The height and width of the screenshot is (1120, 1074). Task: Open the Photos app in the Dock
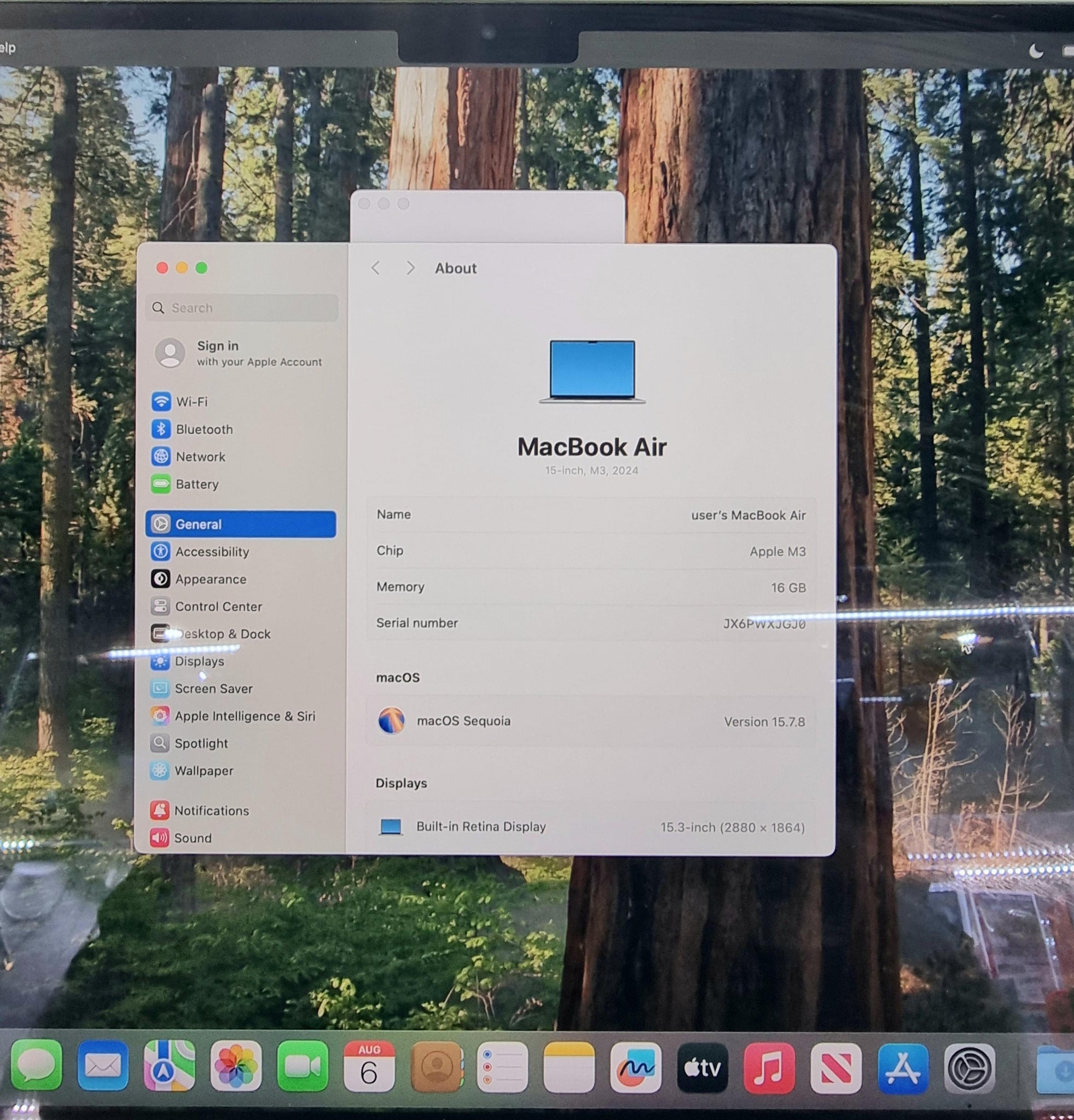(236, 1066)
